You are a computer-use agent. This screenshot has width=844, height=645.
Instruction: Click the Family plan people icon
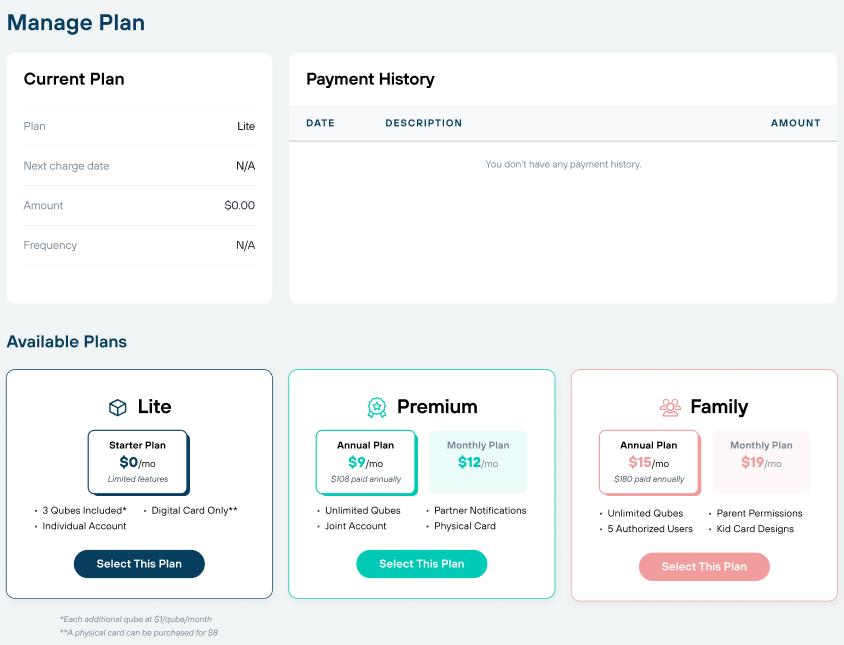[670, 408]
